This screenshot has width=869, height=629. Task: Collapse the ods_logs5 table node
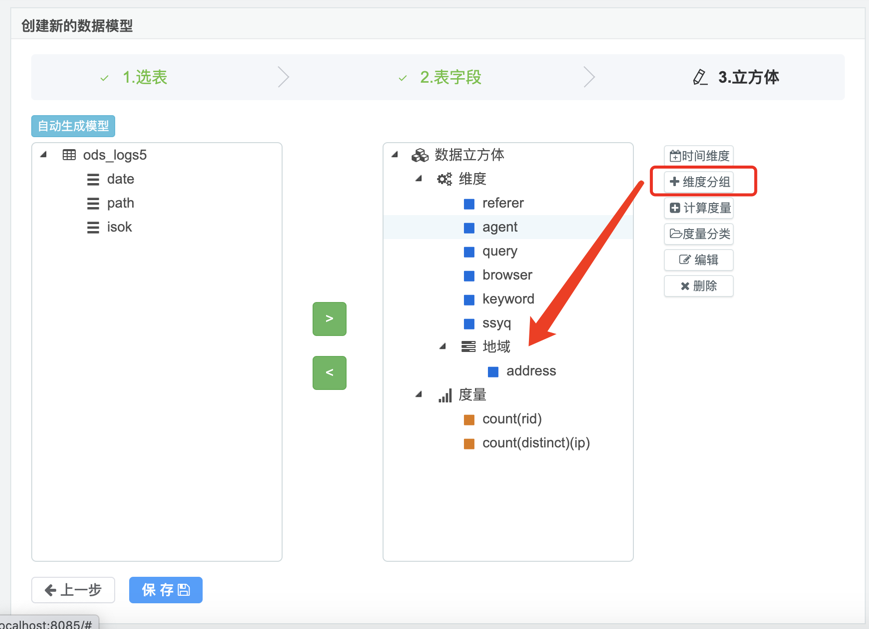point(44,155)
